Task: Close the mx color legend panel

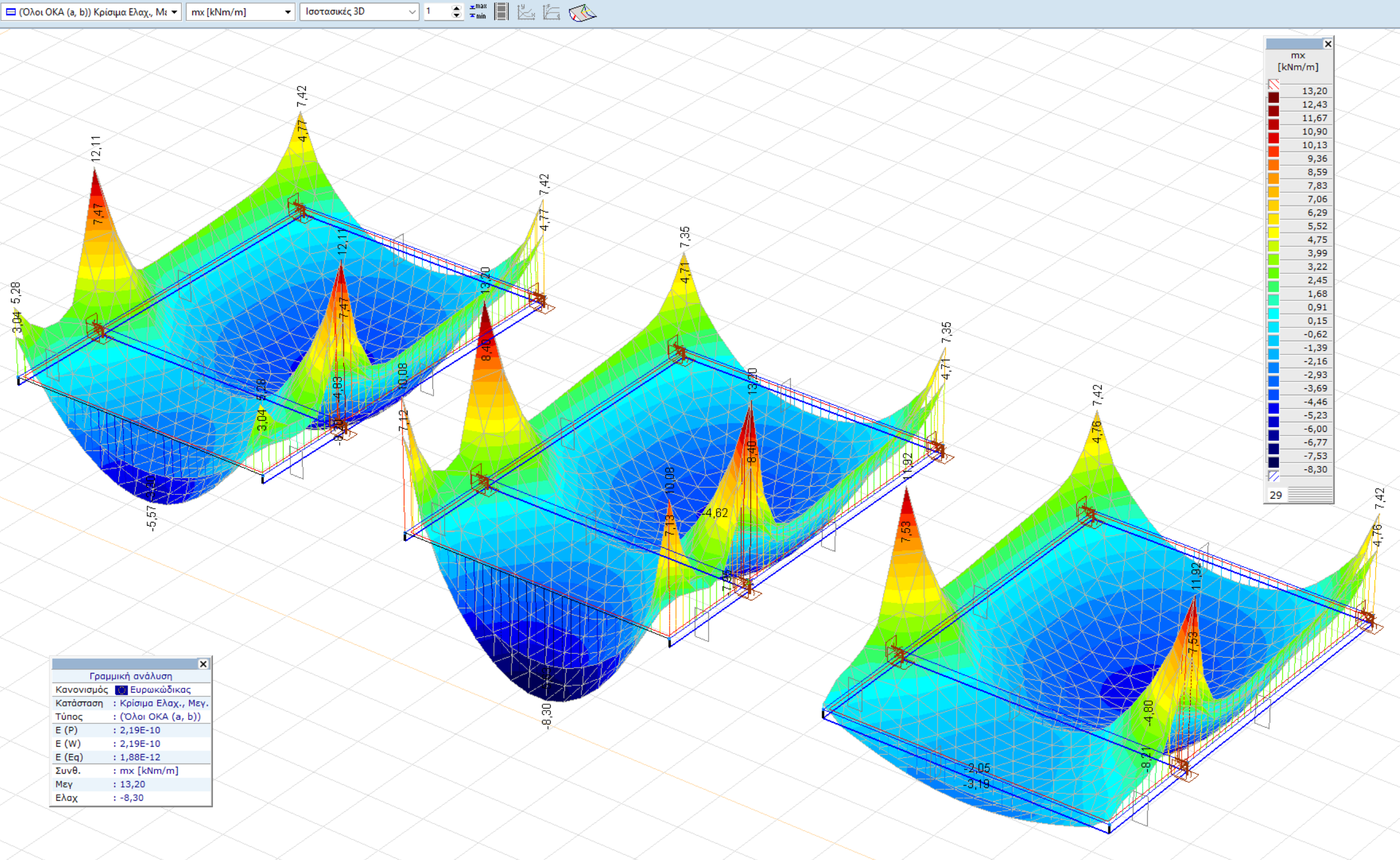Action: click(1328, 44)
